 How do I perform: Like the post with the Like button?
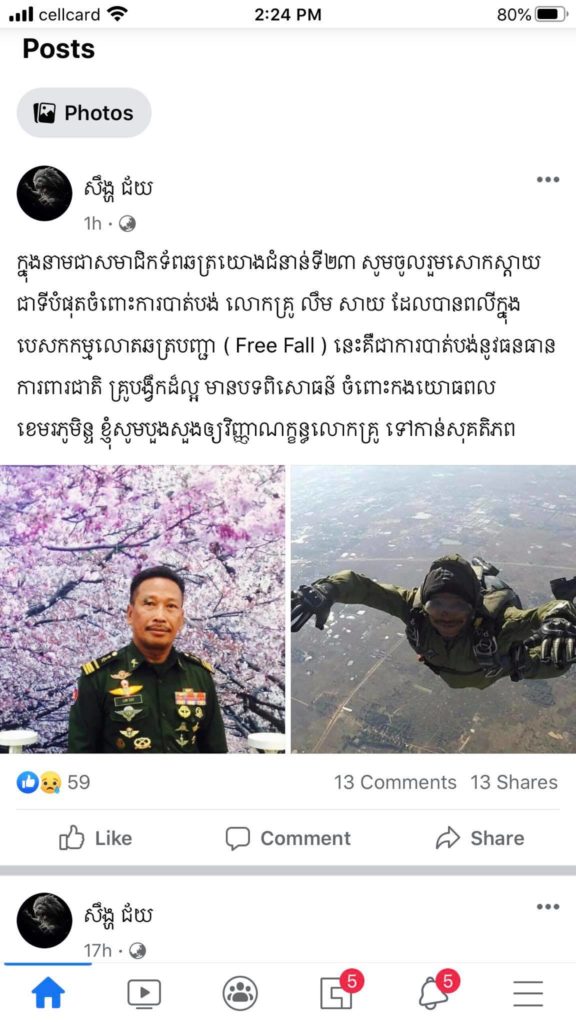[95, 838]
